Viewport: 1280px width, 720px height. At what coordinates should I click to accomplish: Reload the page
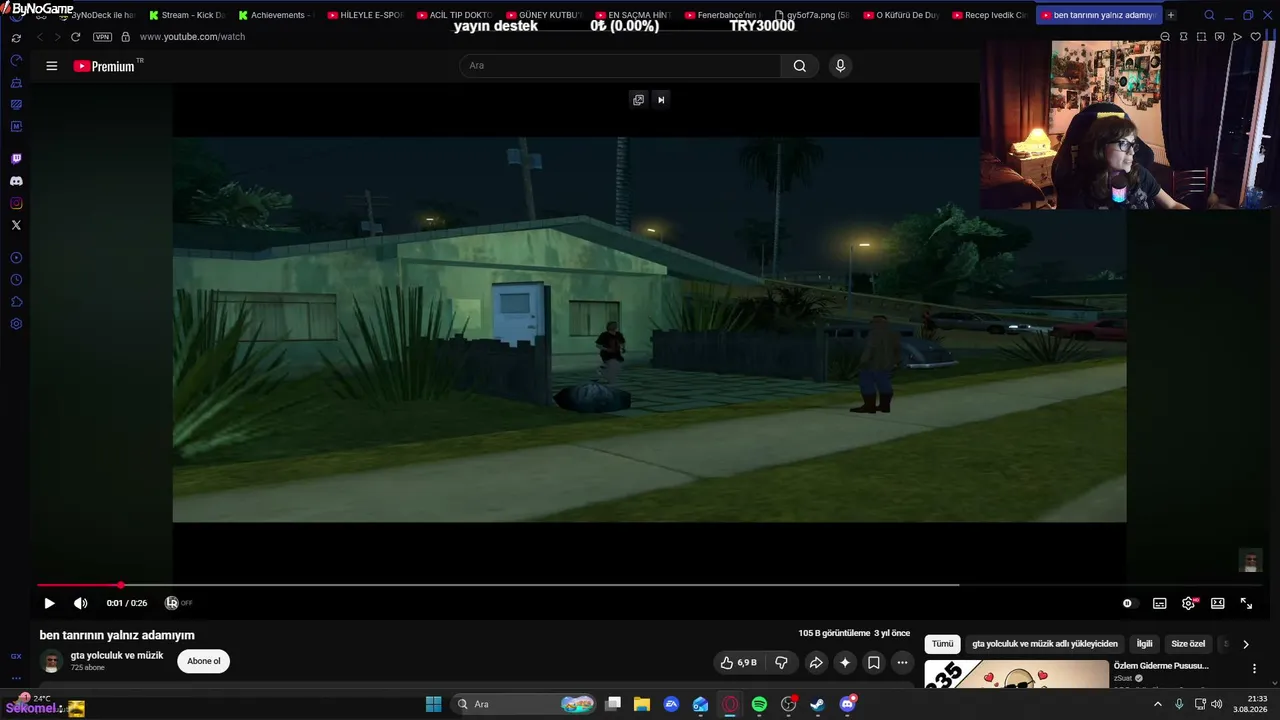(x=75, y=37)
